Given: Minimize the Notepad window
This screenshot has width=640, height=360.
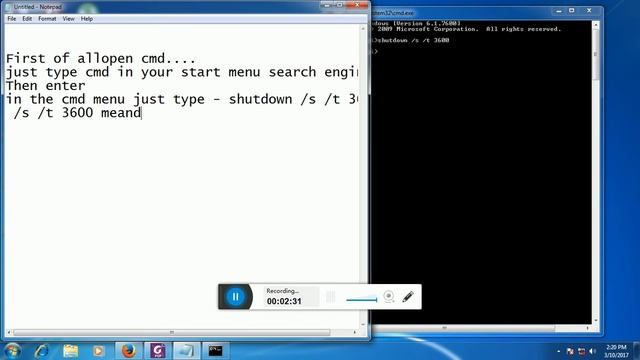Looking at the screenshot, I should pyautogui.click(x=327, y=5).
